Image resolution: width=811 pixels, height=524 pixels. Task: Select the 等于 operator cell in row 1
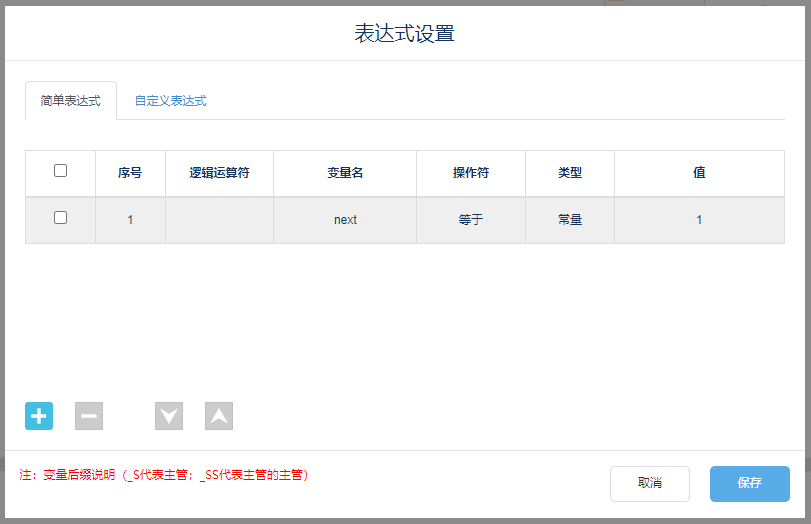coord(470,220)
